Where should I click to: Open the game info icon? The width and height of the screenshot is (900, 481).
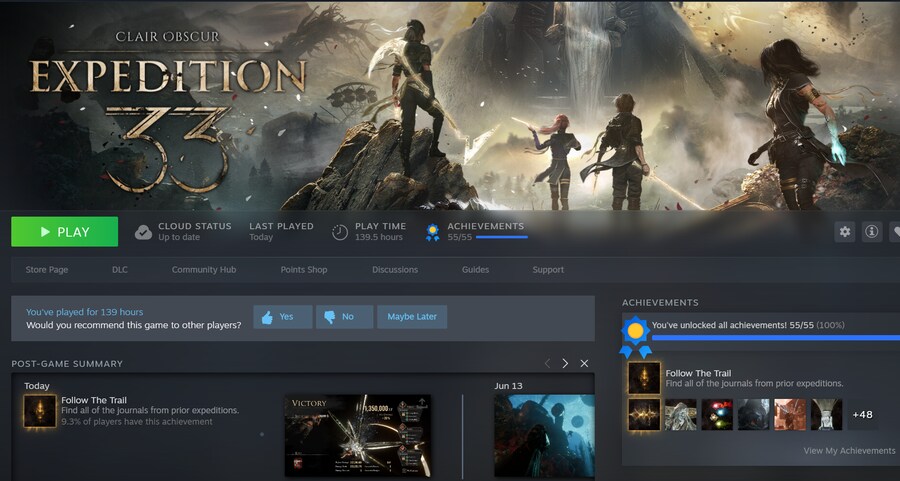click(x=871, y=232)
